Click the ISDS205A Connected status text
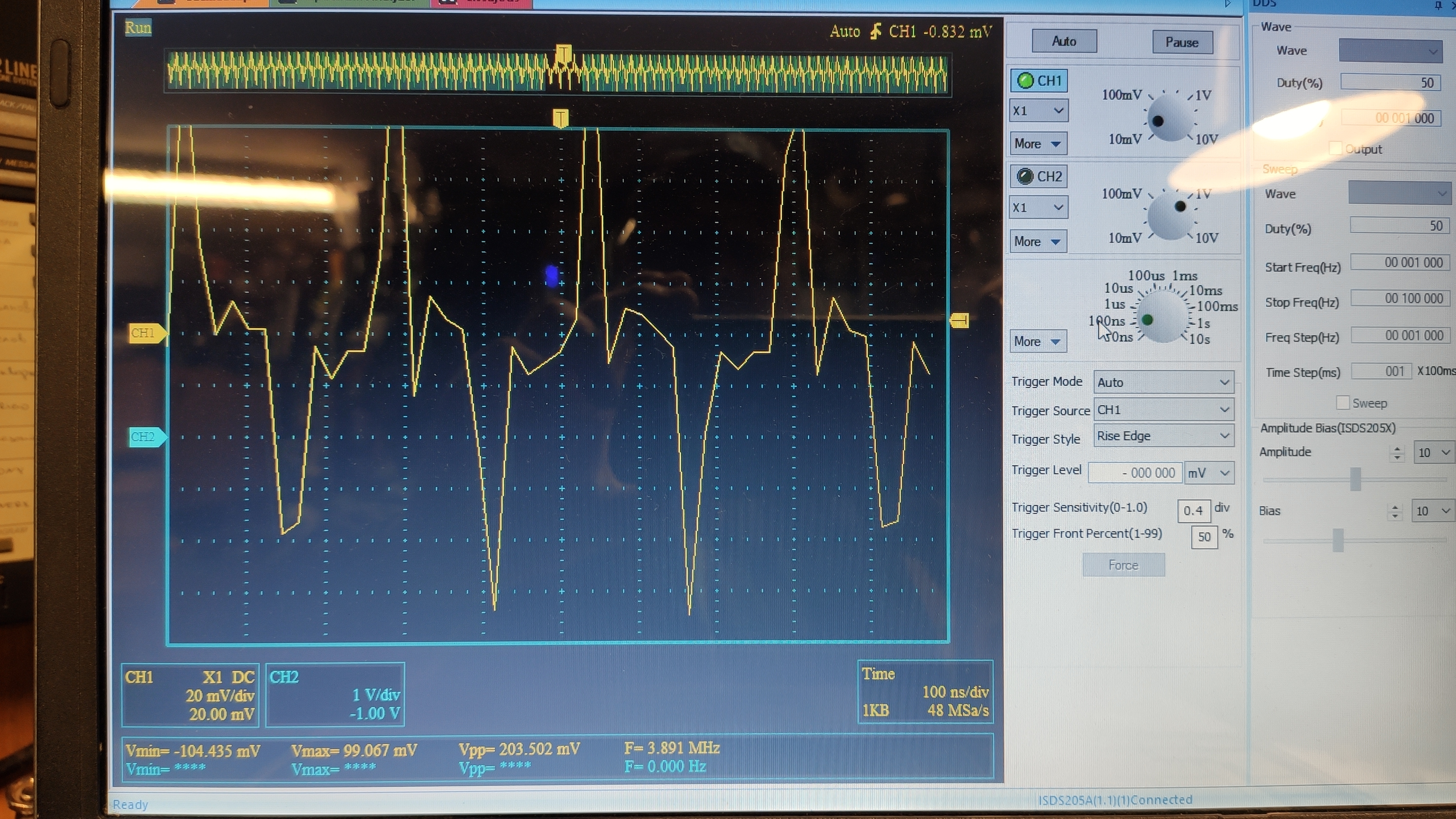 click(1115, 800)
